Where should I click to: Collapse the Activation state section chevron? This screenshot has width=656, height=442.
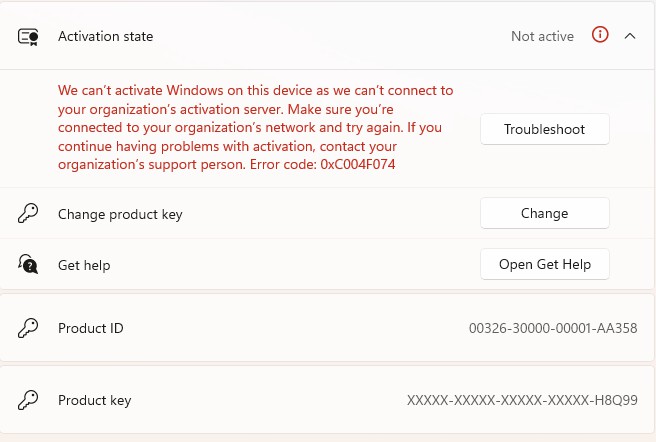tap(630, 36)
